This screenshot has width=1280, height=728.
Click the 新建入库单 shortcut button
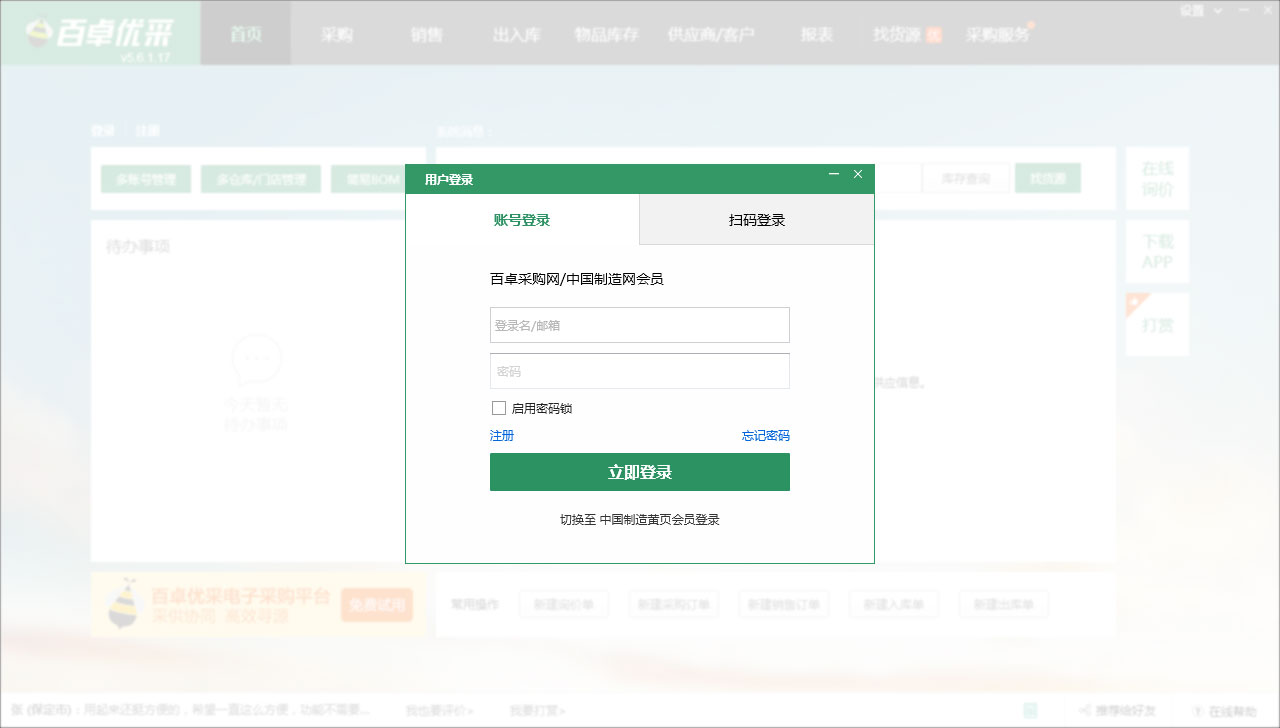[894, 604]
